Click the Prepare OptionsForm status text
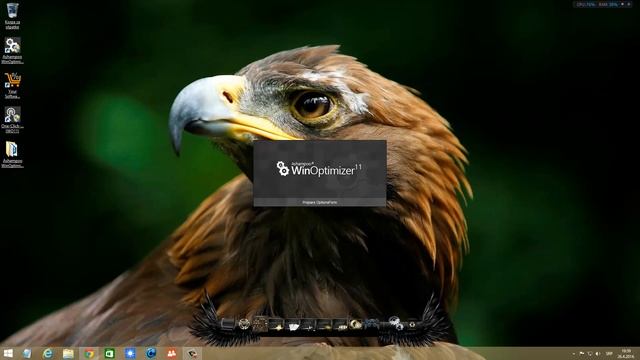Viewport: 640px width, 360px height. coord(320,202)
